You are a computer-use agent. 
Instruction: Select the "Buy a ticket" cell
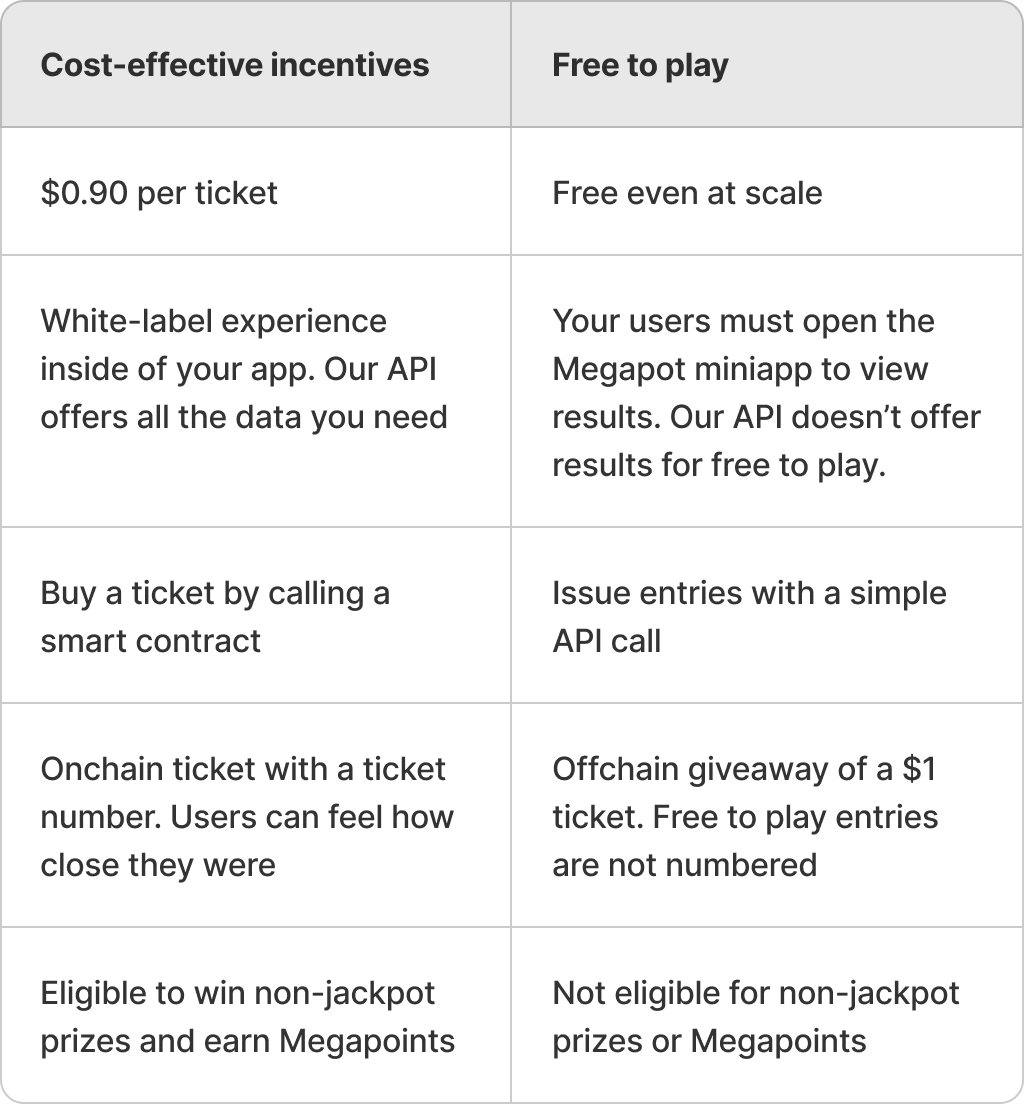coord(215,616)
